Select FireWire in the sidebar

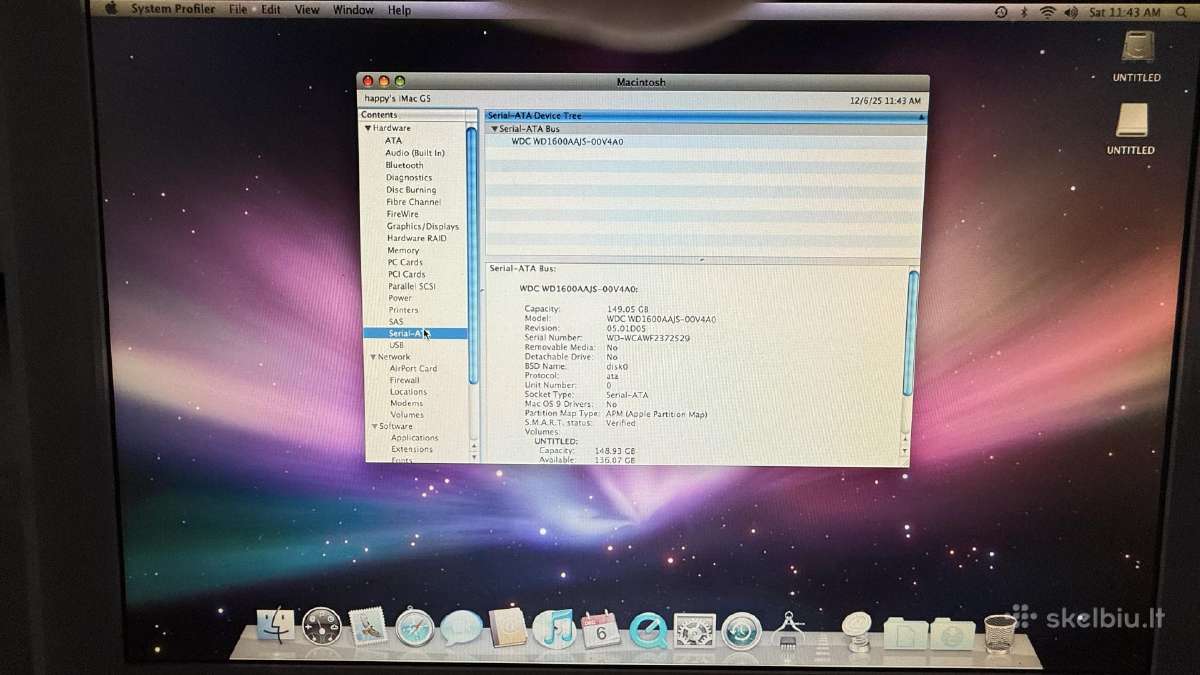[403, 214]
